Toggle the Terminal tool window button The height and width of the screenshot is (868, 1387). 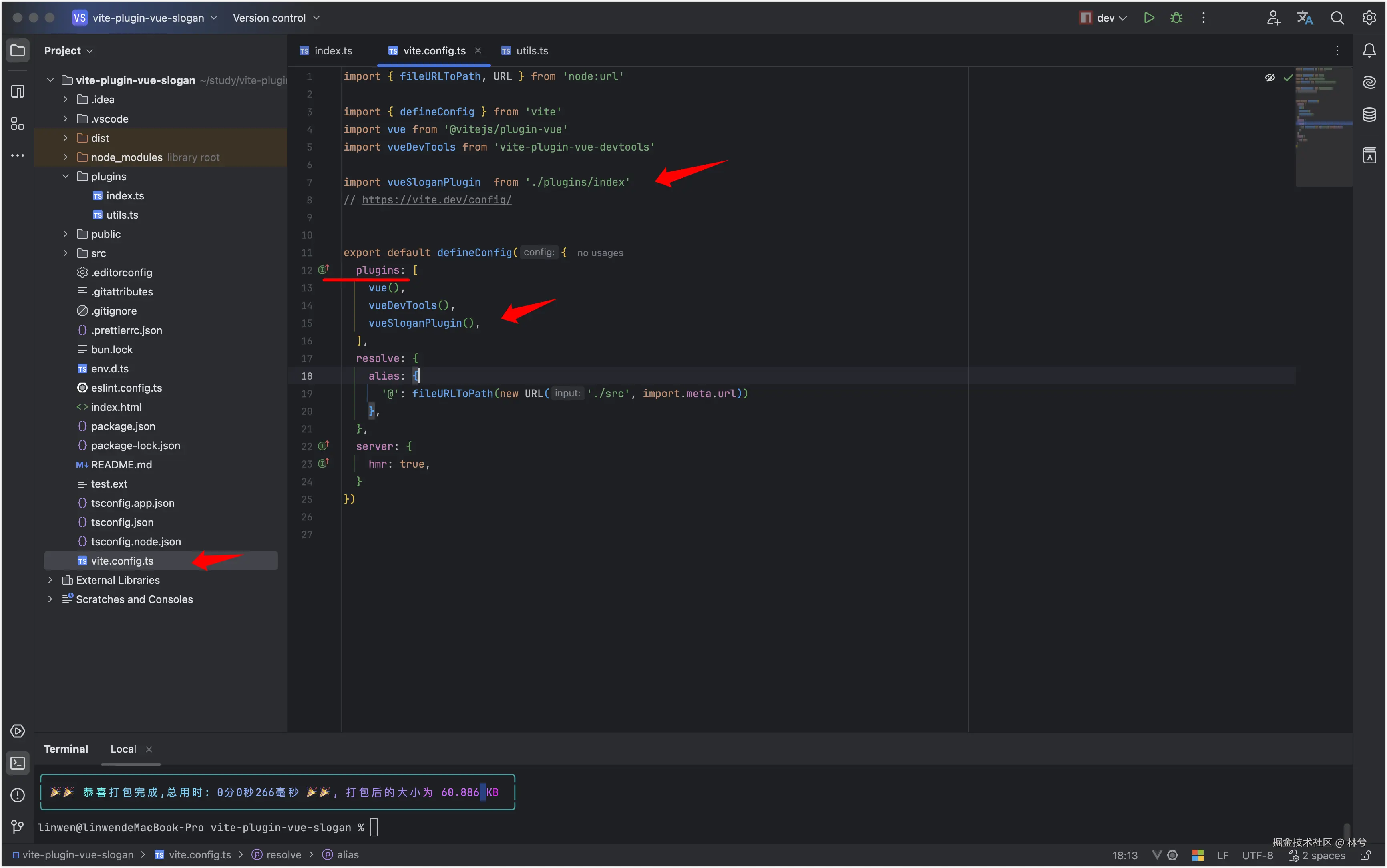(x=18, y=764)
